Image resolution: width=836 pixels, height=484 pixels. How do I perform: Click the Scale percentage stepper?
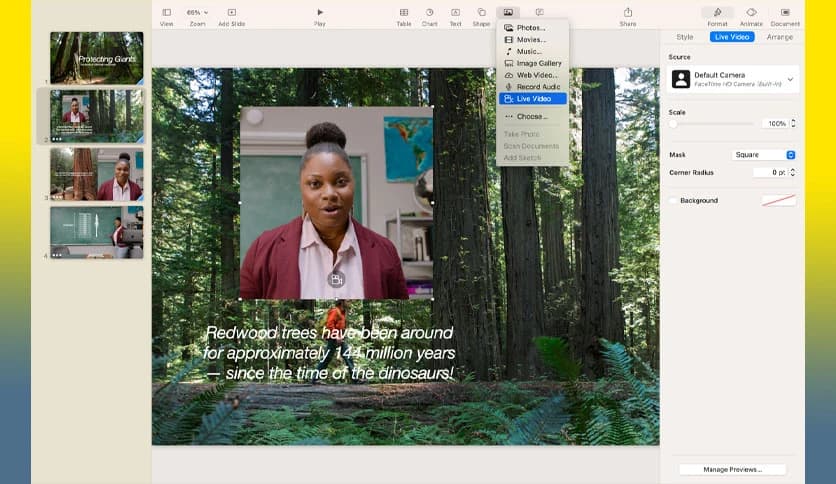(x=793, y=124)
